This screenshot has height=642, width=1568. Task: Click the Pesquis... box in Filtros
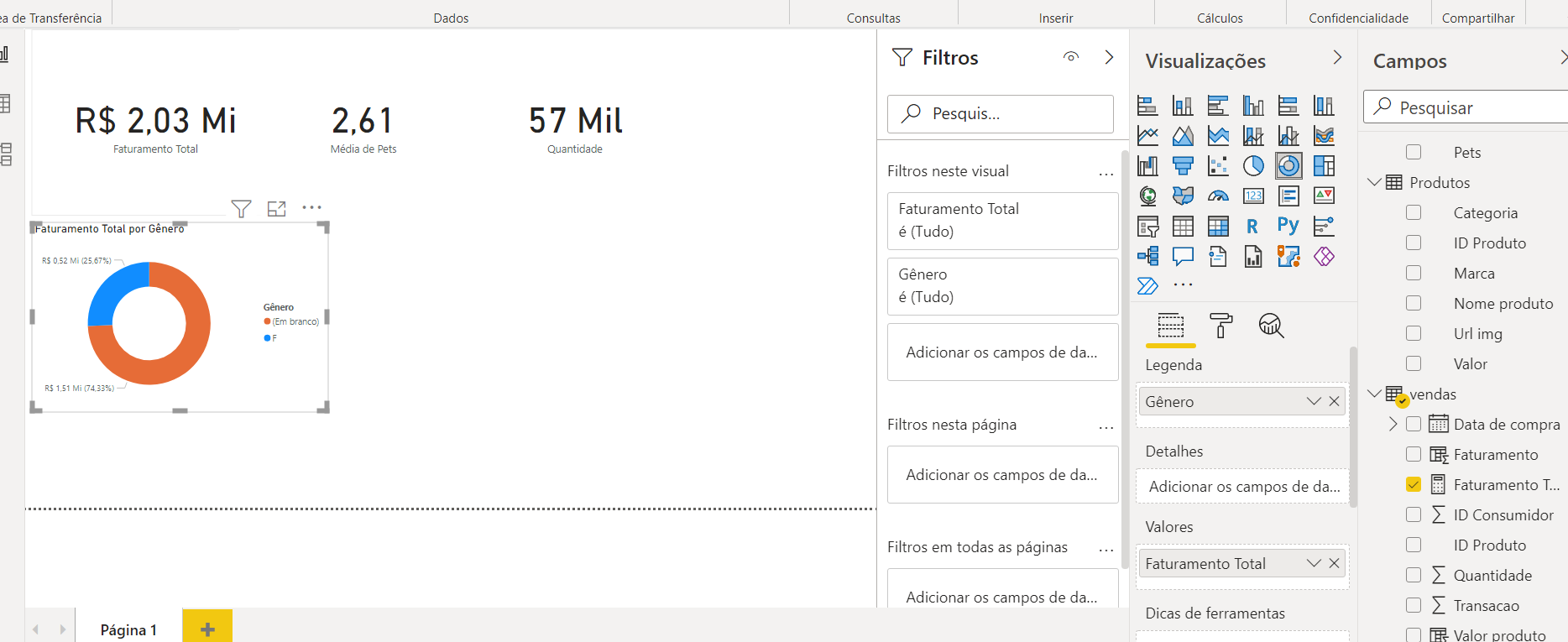(x=1001, y=113)
